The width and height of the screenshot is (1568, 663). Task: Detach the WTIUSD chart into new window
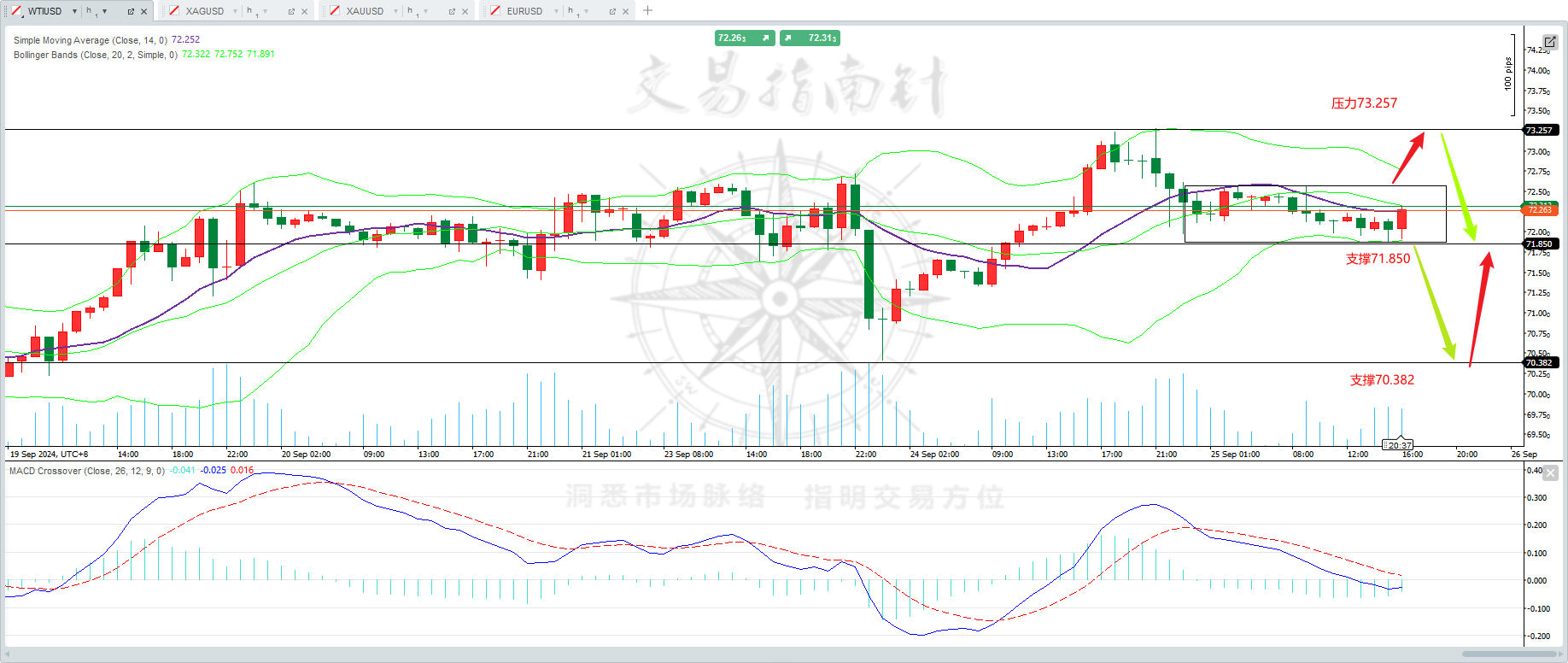point(131,12)
